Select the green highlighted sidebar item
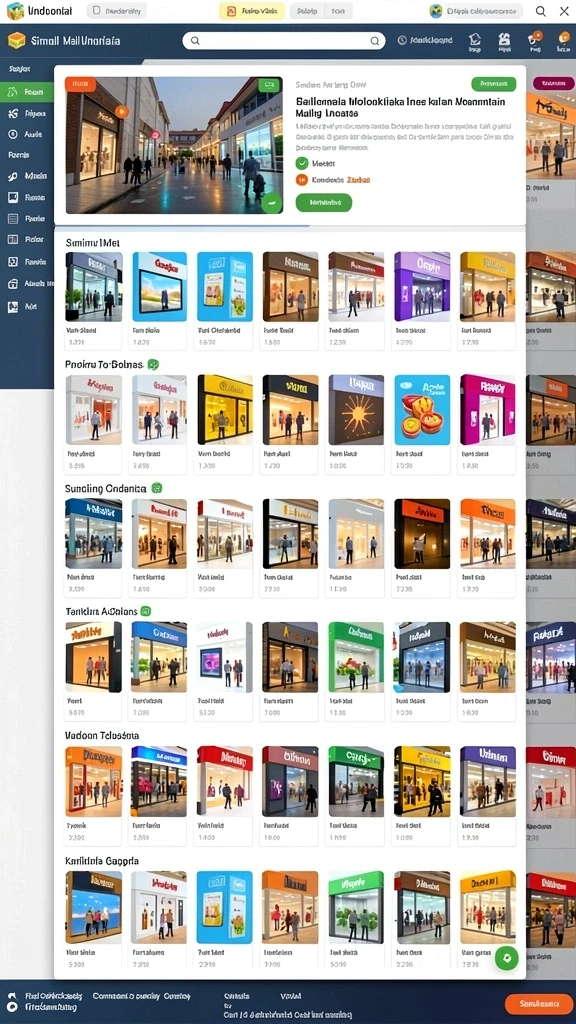 [27, 92]
